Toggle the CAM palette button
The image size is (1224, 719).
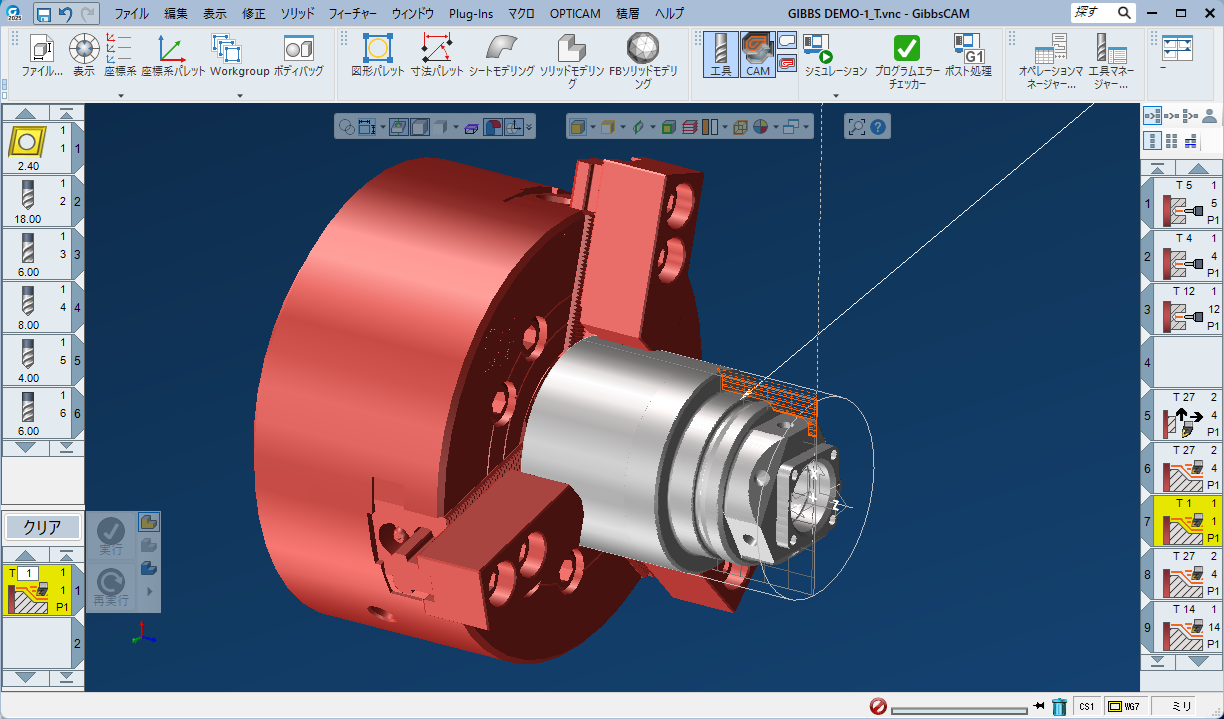[x=757, y=53]
